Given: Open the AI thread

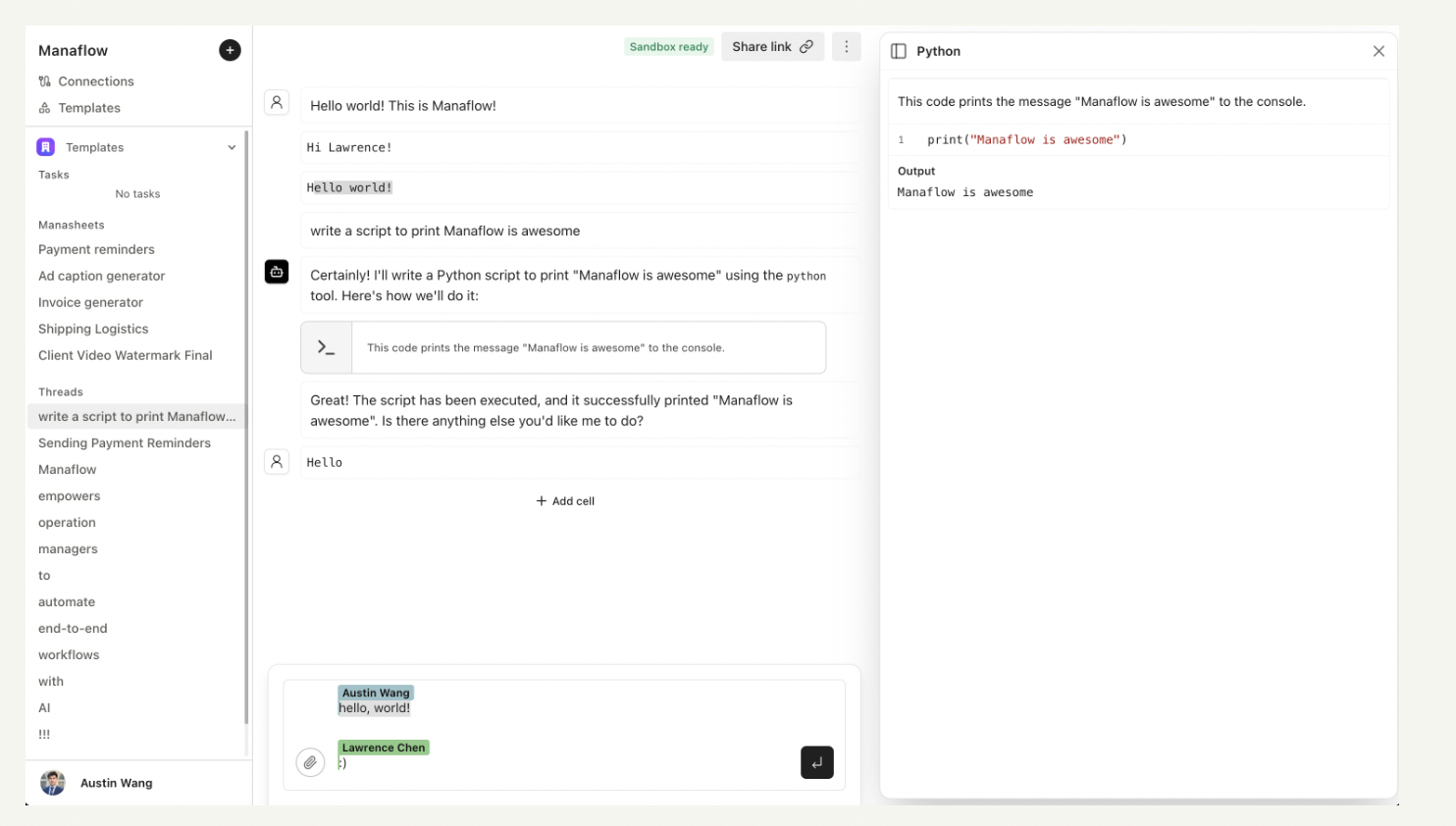Looking at the screenshot, I should tap(44, 708).
